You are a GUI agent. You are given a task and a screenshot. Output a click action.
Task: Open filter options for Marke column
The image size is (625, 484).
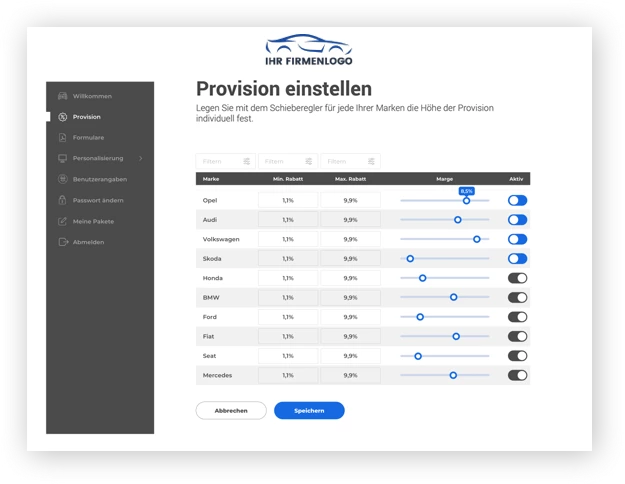click(246, 161)
